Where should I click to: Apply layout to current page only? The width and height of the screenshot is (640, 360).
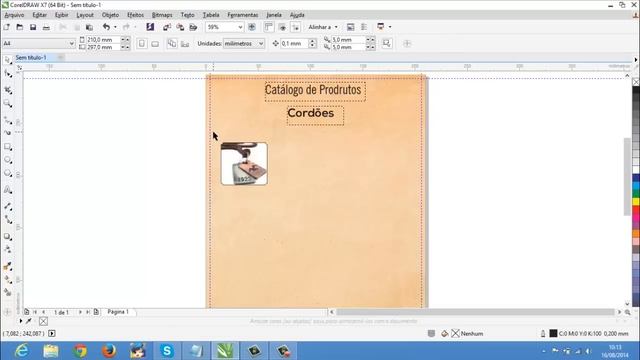[185, 43]
